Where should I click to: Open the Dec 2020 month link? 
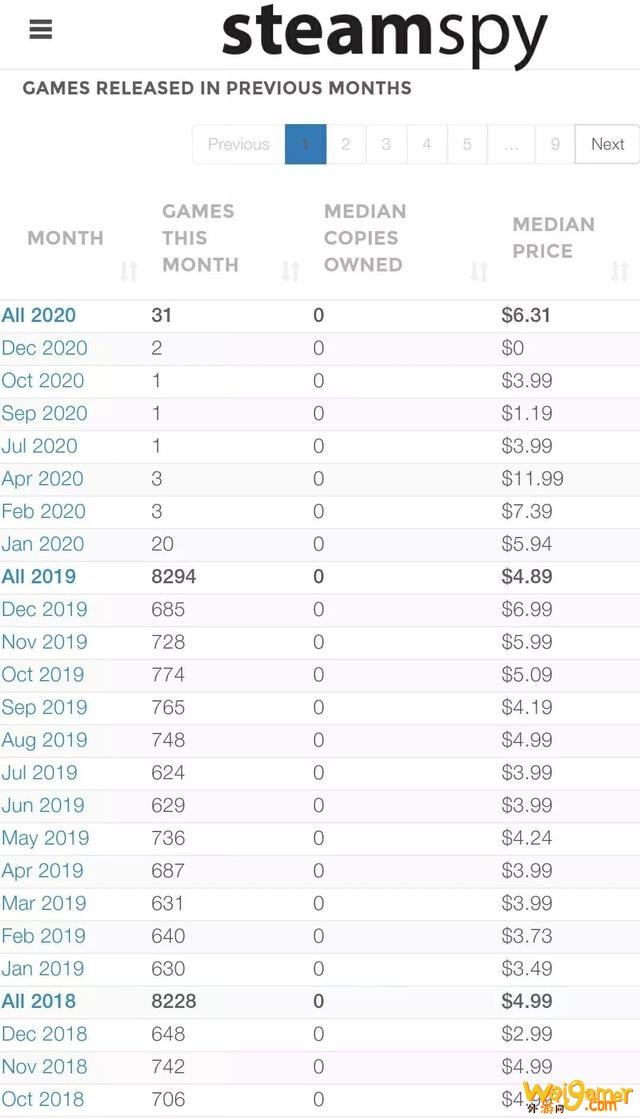pos(44,348)
